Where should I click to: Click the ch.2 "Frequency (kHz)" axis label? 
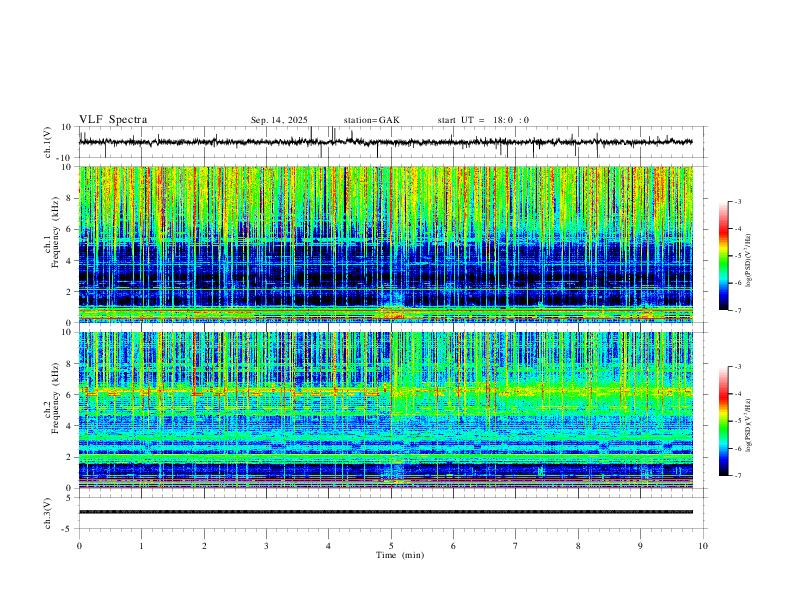(55, 398)
